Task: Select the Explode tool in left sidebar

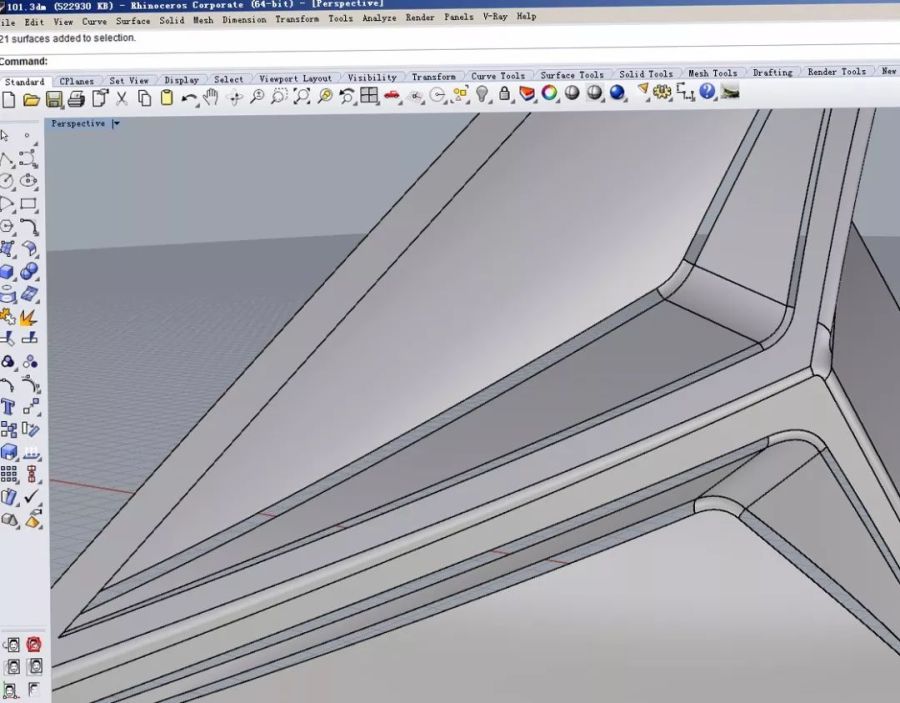Action: (x=28, y=317)
